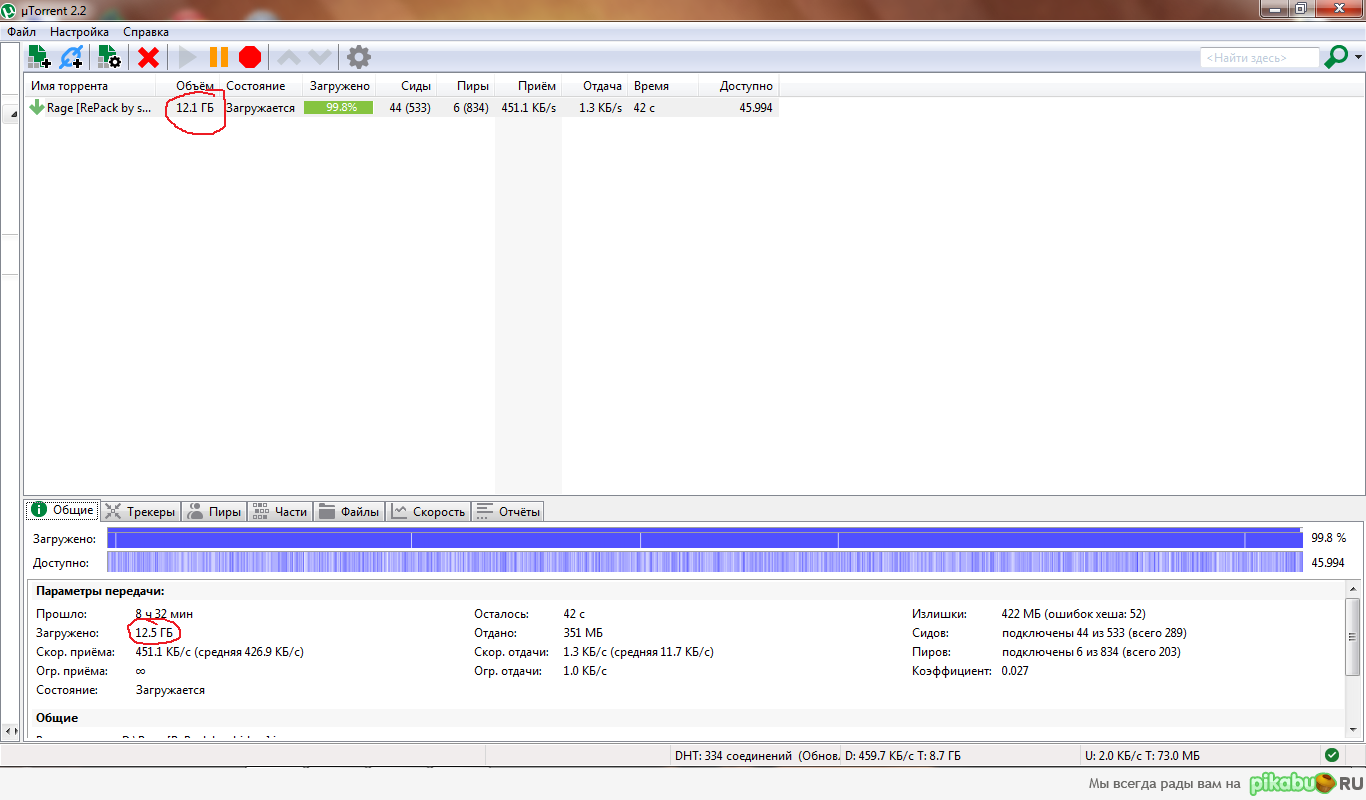Switch to the Файлы tab
Image resolution: width=1366 pixels, height=800 pixels.
point(349,511)
